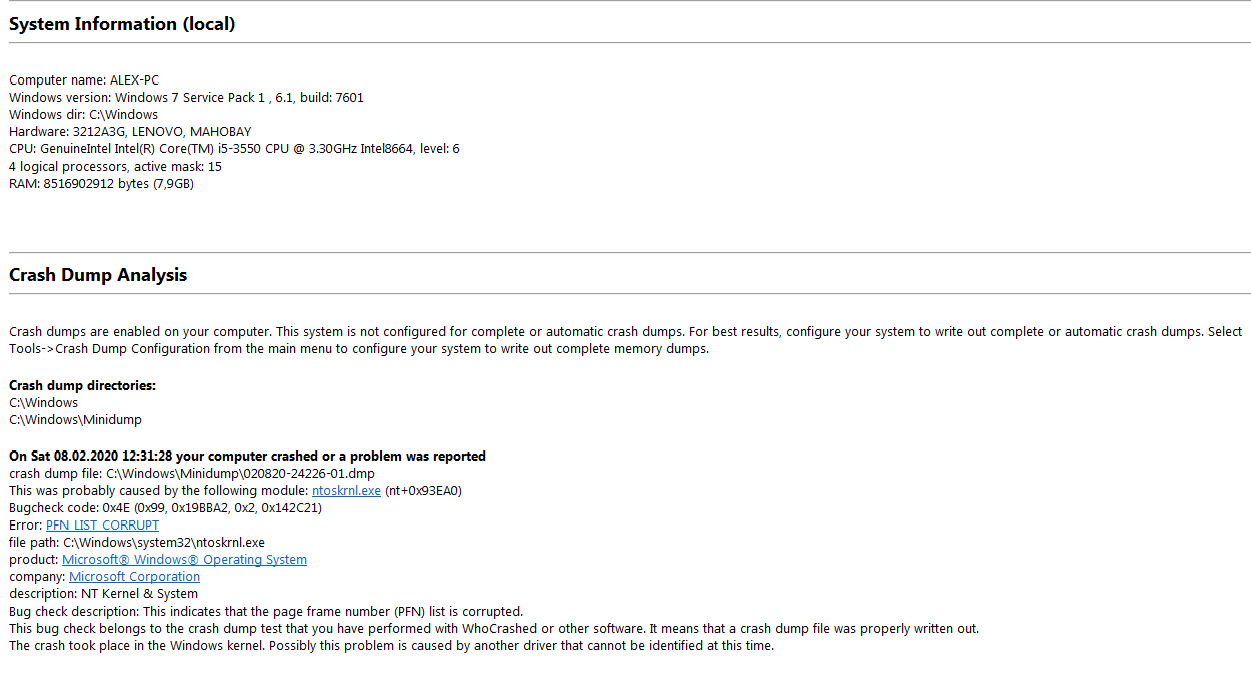The height and width of the screenshot is (697, 1251).
Task: Click the C:\Windows\Minidump directory entry
Action: point(75,420)
